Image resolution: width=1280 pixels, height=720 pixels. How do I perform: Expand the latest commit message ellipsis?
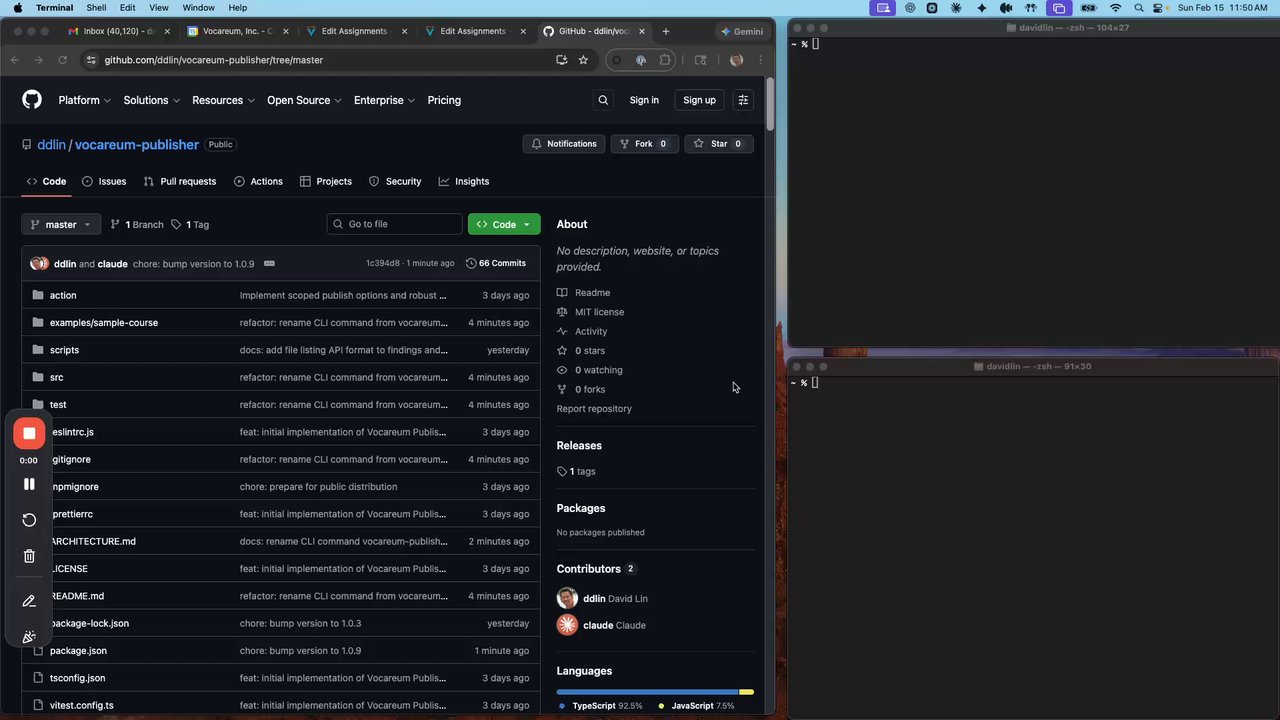coord(269,264)
